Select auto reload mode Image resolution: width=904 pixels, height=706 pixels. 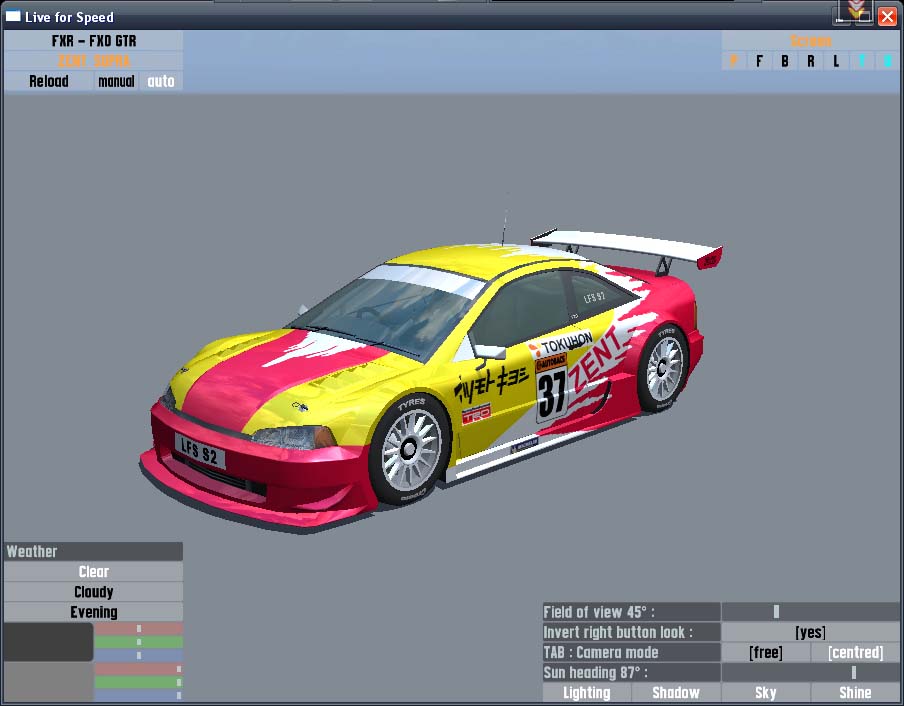tap(161, 81)
